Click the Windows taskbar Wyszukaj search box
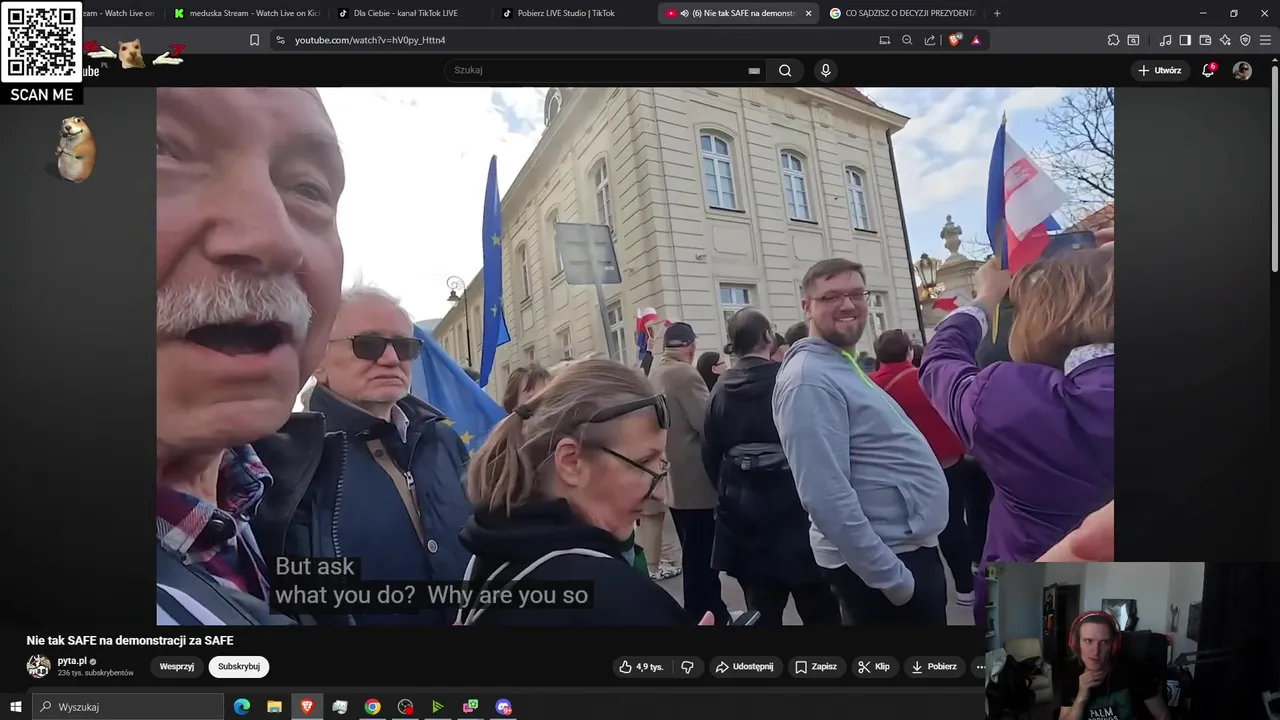This screenshot has width=1280, height=720. click(x=128, y=707)
